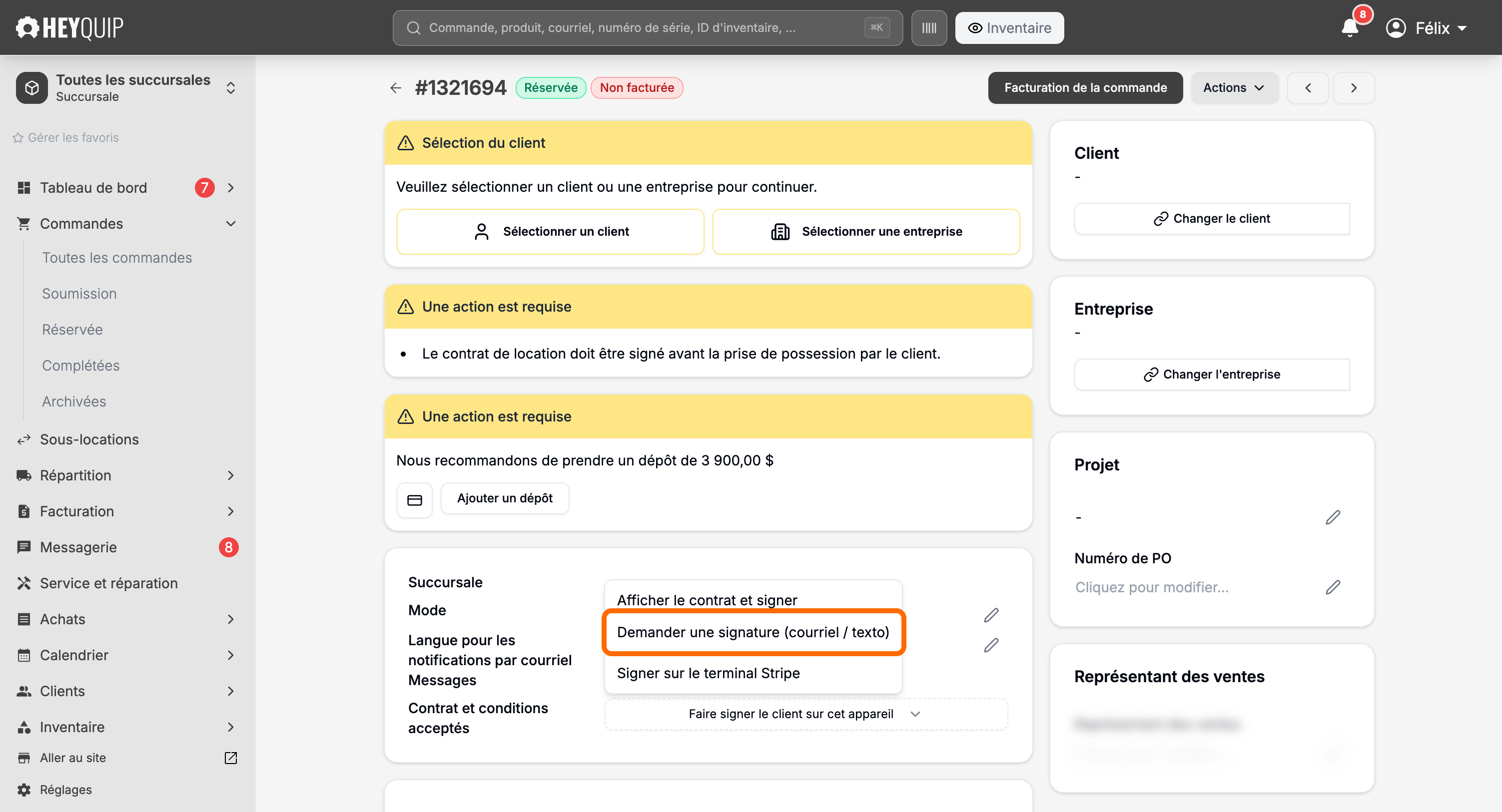The height and width of the screenshot is (812, 1502).
Task: Click Sélectionner un client
Action: (x=550, y=232)
